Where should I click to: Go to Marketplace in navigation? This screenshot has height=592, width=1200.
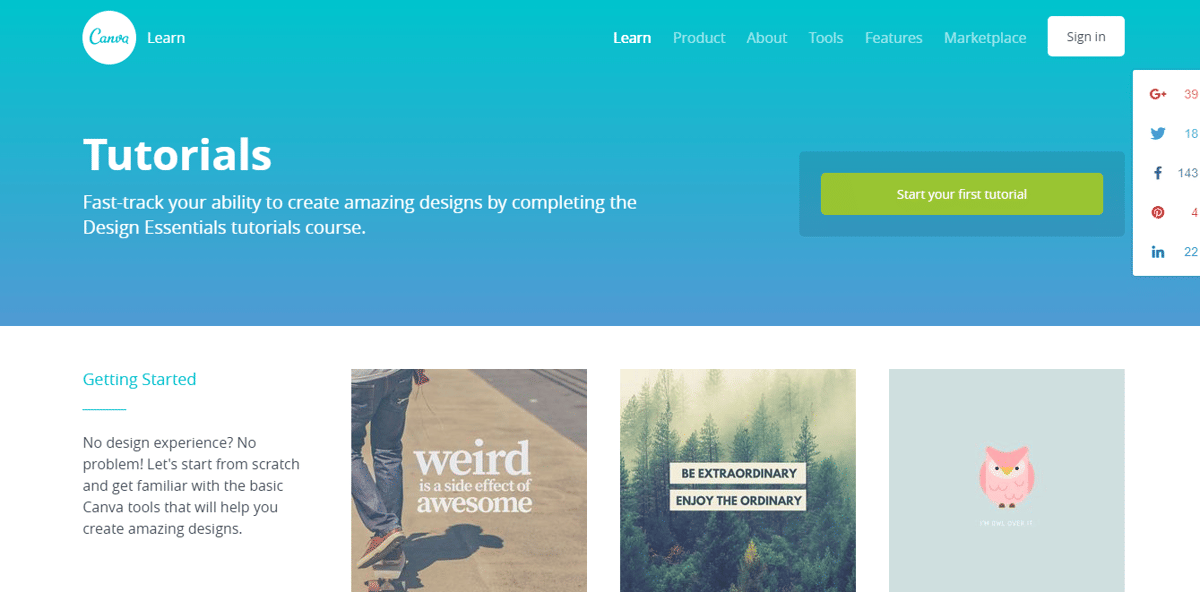tap(985, 37)
